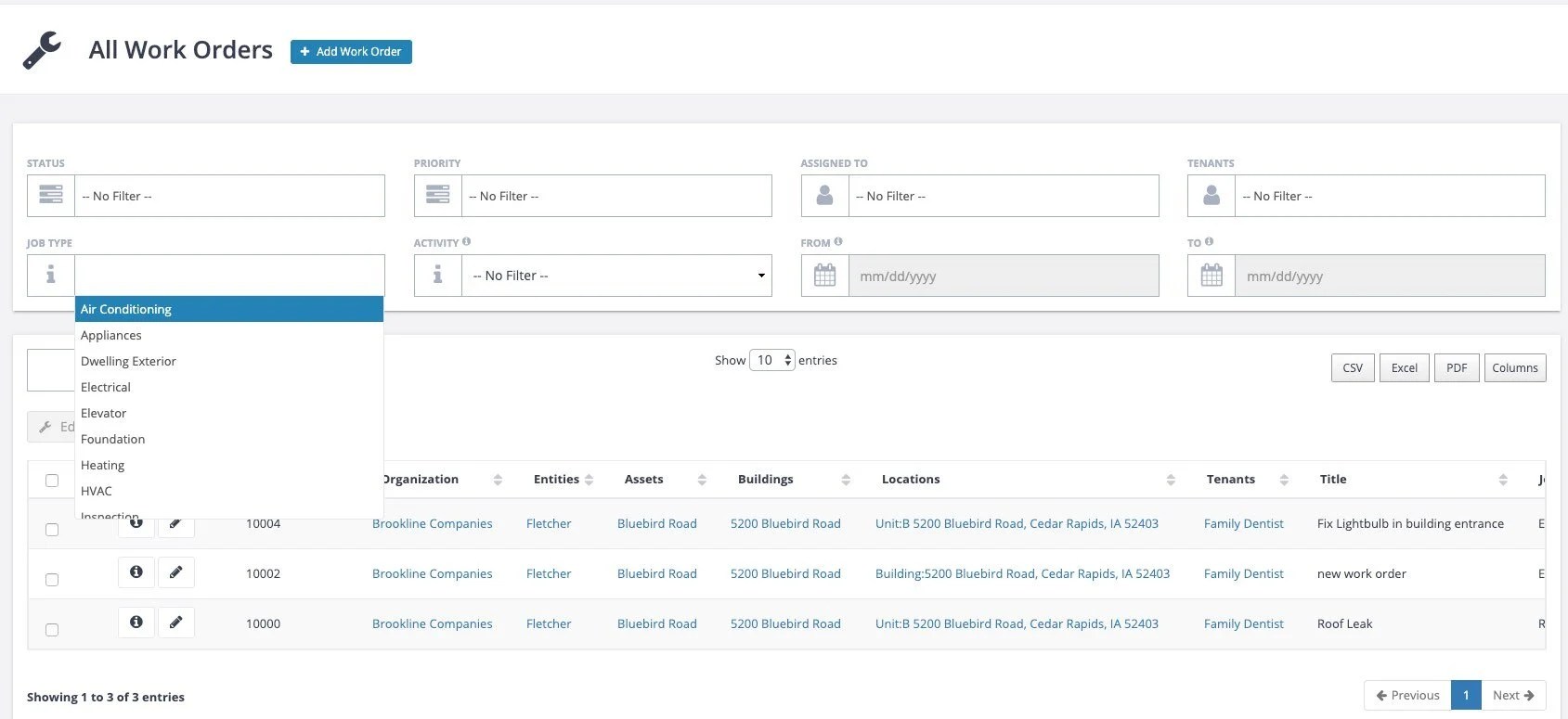Open the Status filter dropdown

[x=229, y=196]
